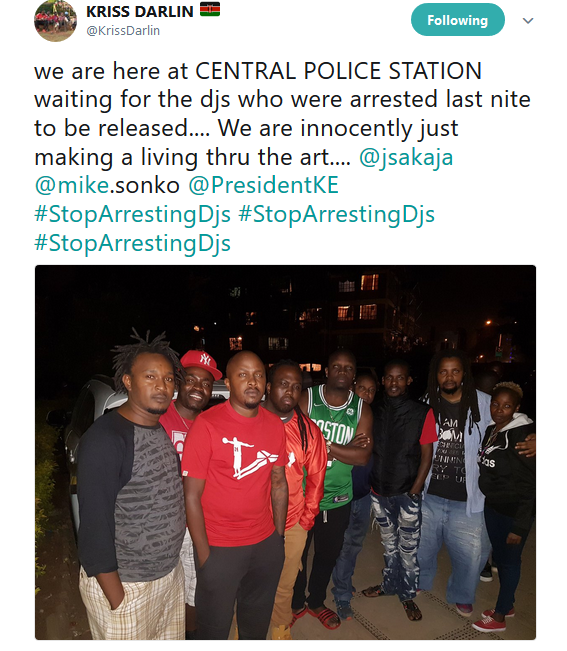Expand the tweet options chevron

pos(528,20)
